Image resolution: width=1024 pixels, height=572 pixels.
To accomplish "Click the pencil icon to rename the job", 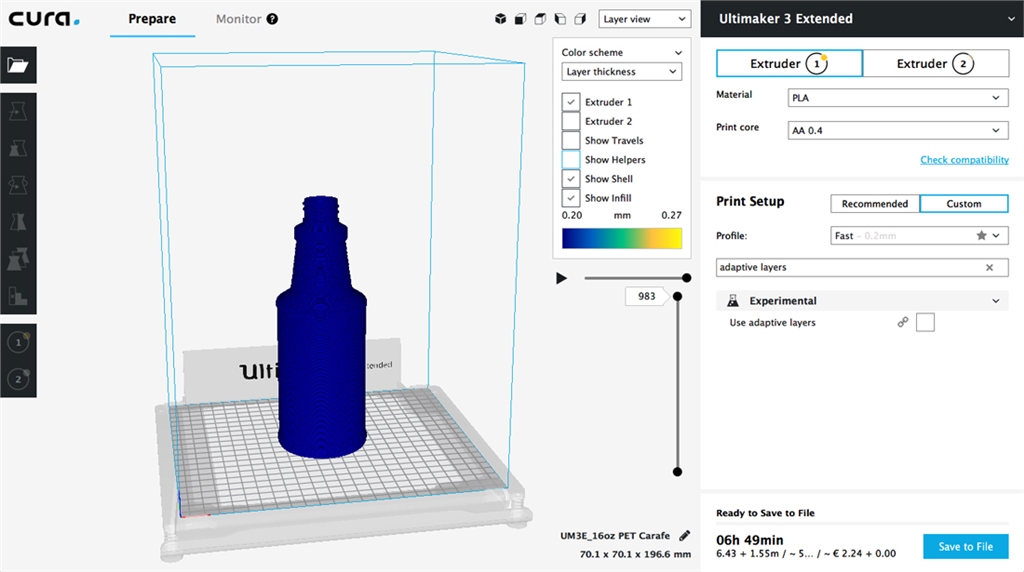I will pyautogui.click(x=684, y=535).
